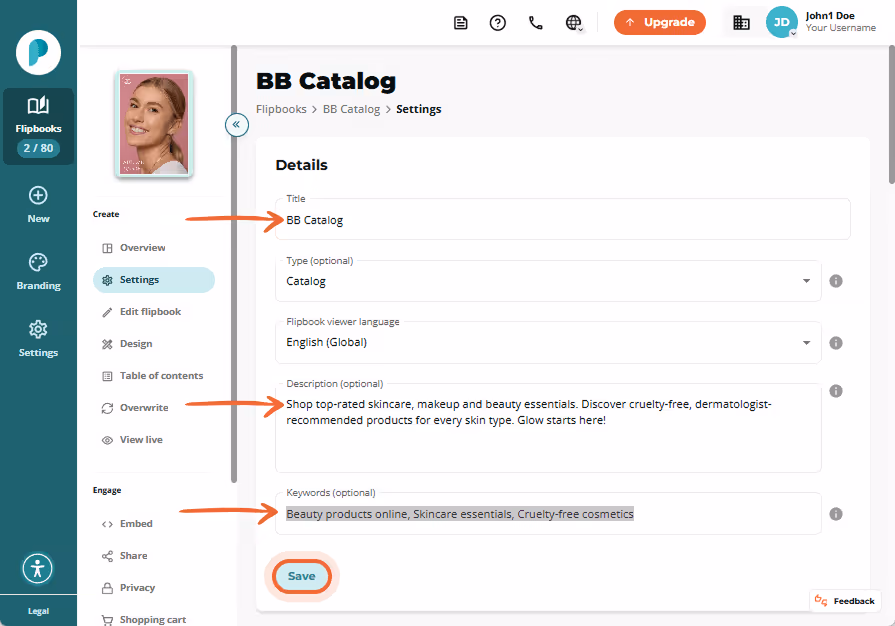Open the JD user avatar menu
The image size is (895, 626).
781,22
